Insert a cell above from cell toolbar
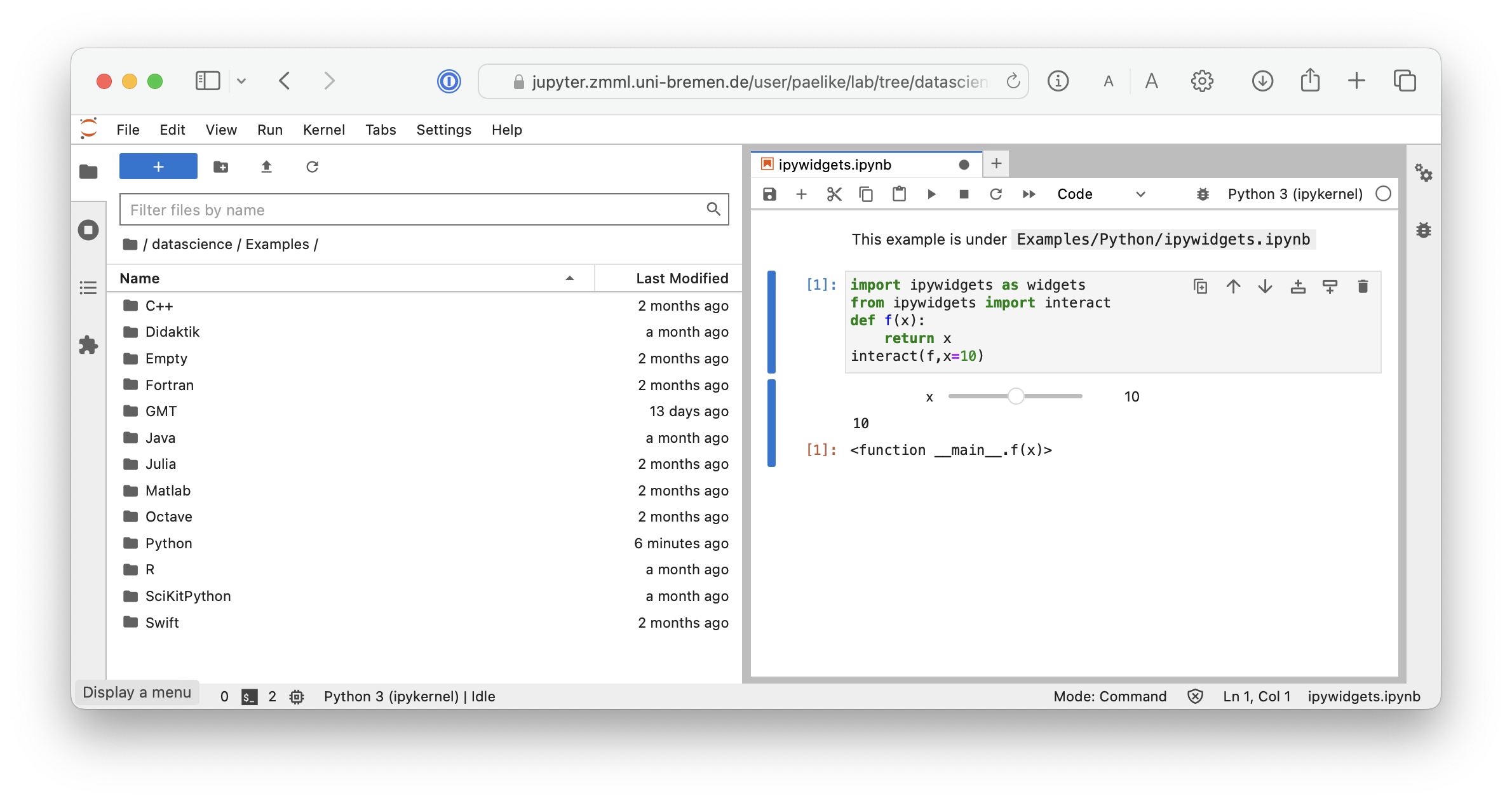Image resolution: width=1512 pixels, height=803 pixels. click(x=1298, y=287)
